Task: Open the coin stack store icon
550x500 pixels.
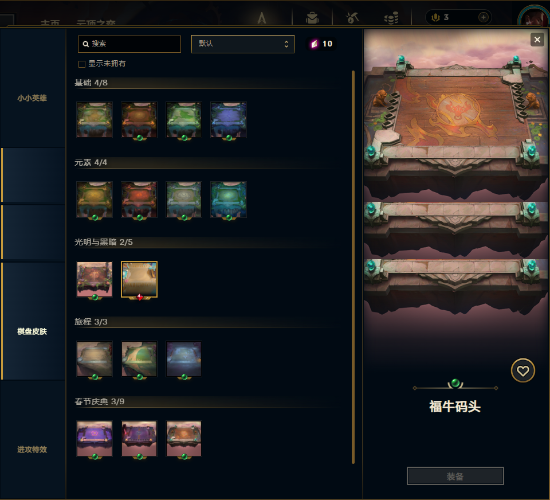Action: click(x=391, y=18)
